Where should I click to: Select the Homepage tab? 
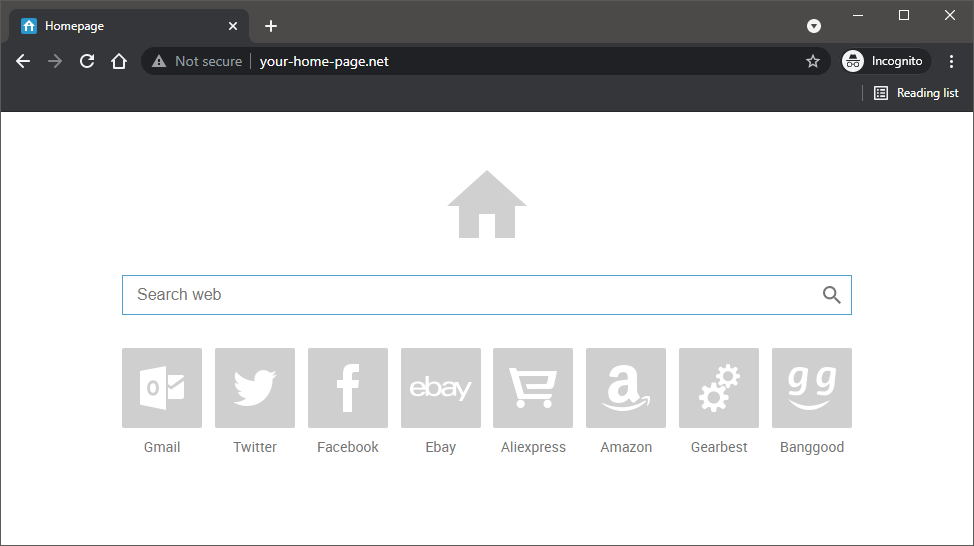(120, 26)
